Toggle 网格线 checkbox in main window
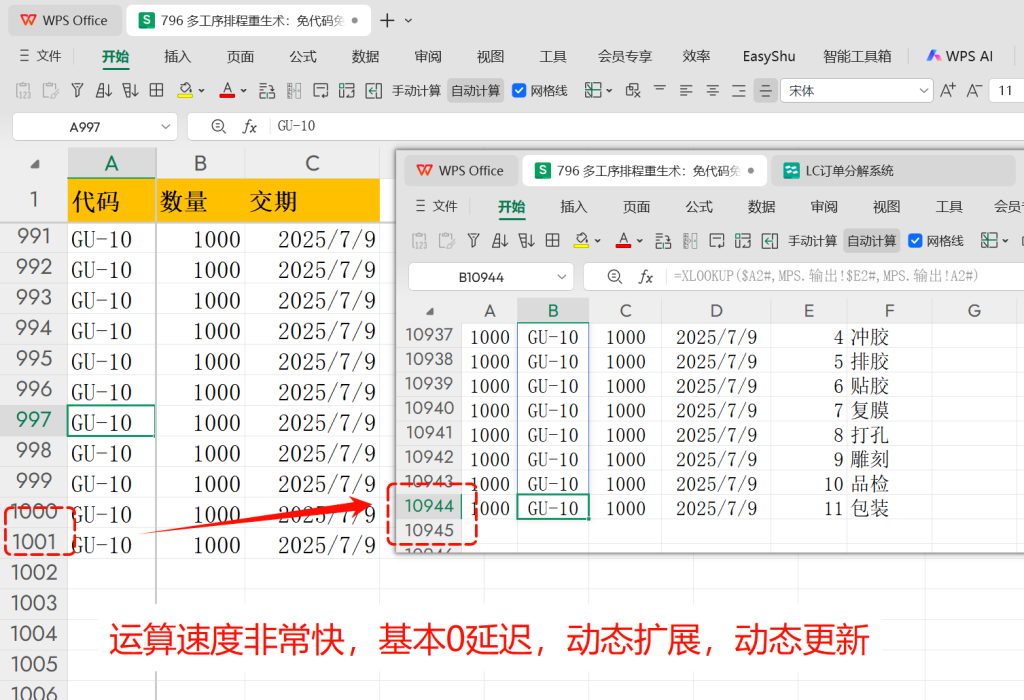 pos(519,91)
